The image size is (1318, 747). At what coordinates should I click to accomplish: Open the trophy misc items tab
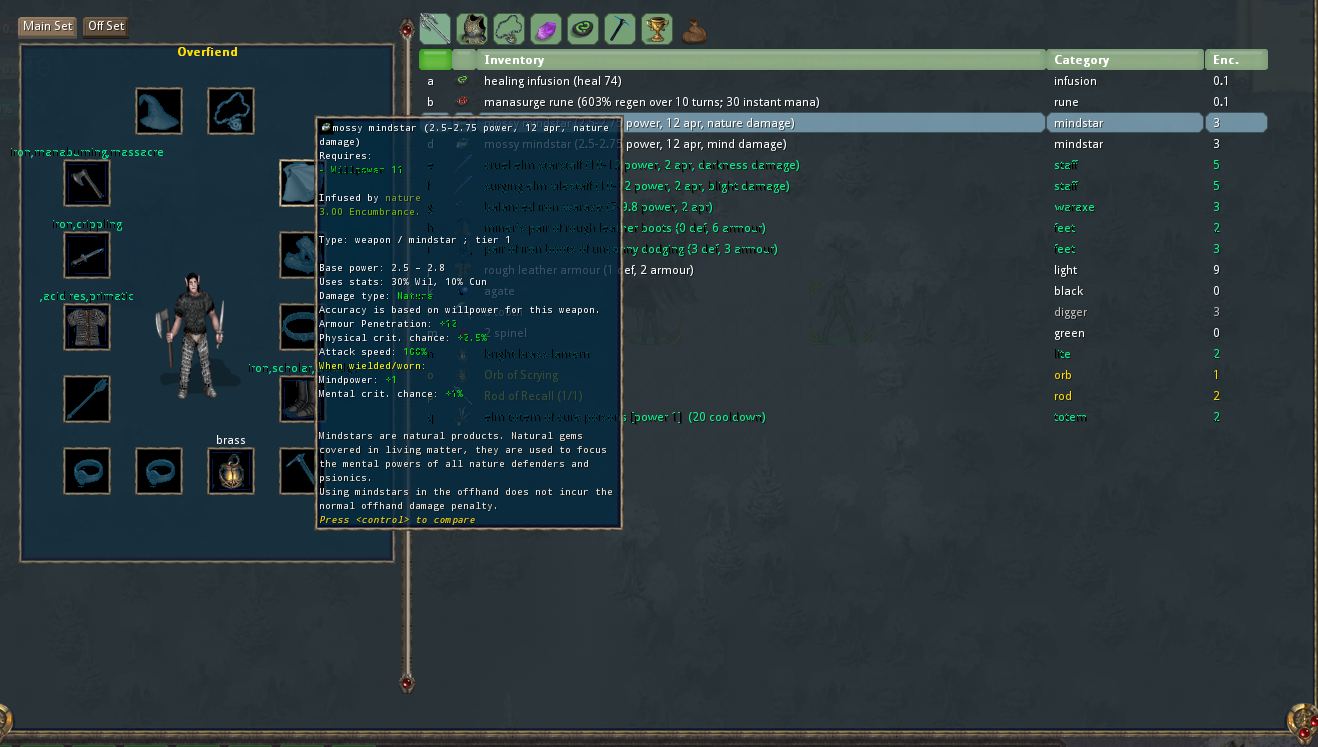pyautogui.click(x=657, y=29)
